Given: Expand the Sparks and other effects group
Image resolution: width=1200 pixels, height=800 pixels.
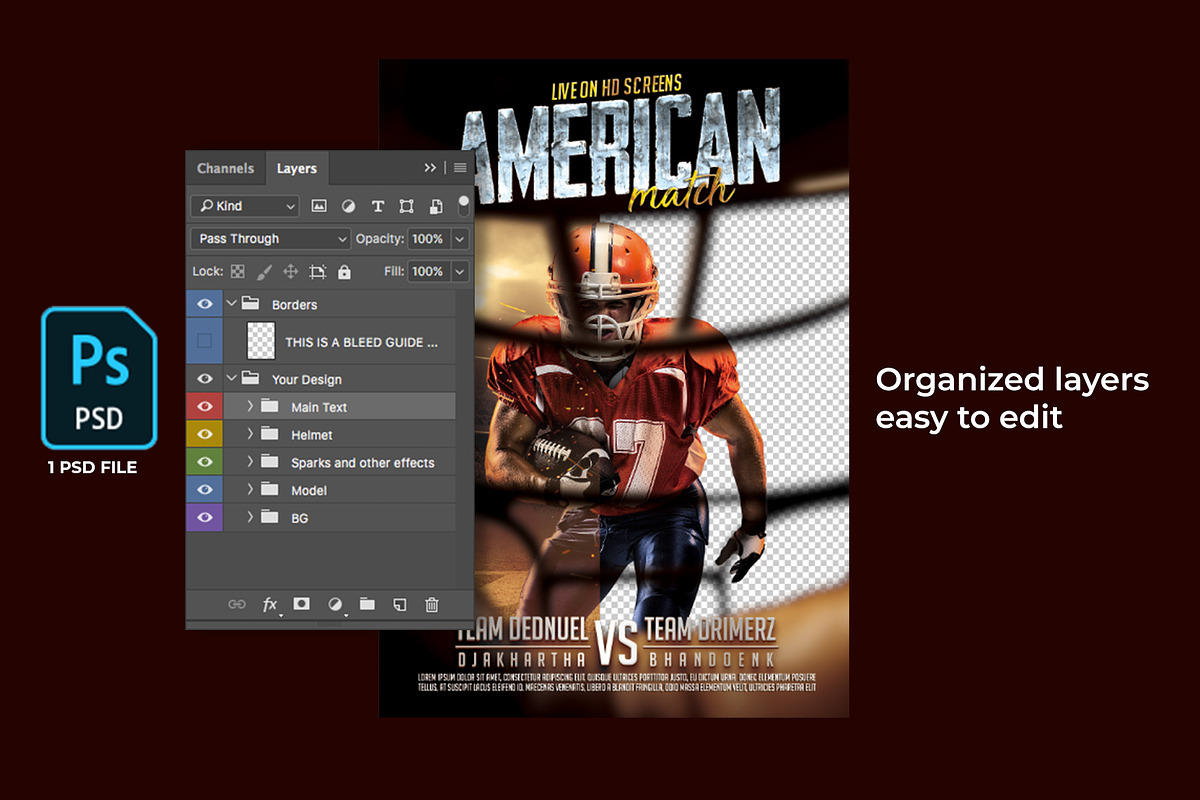Looking at the screenshot, I should pyautogui.click(x=250, y=462).
